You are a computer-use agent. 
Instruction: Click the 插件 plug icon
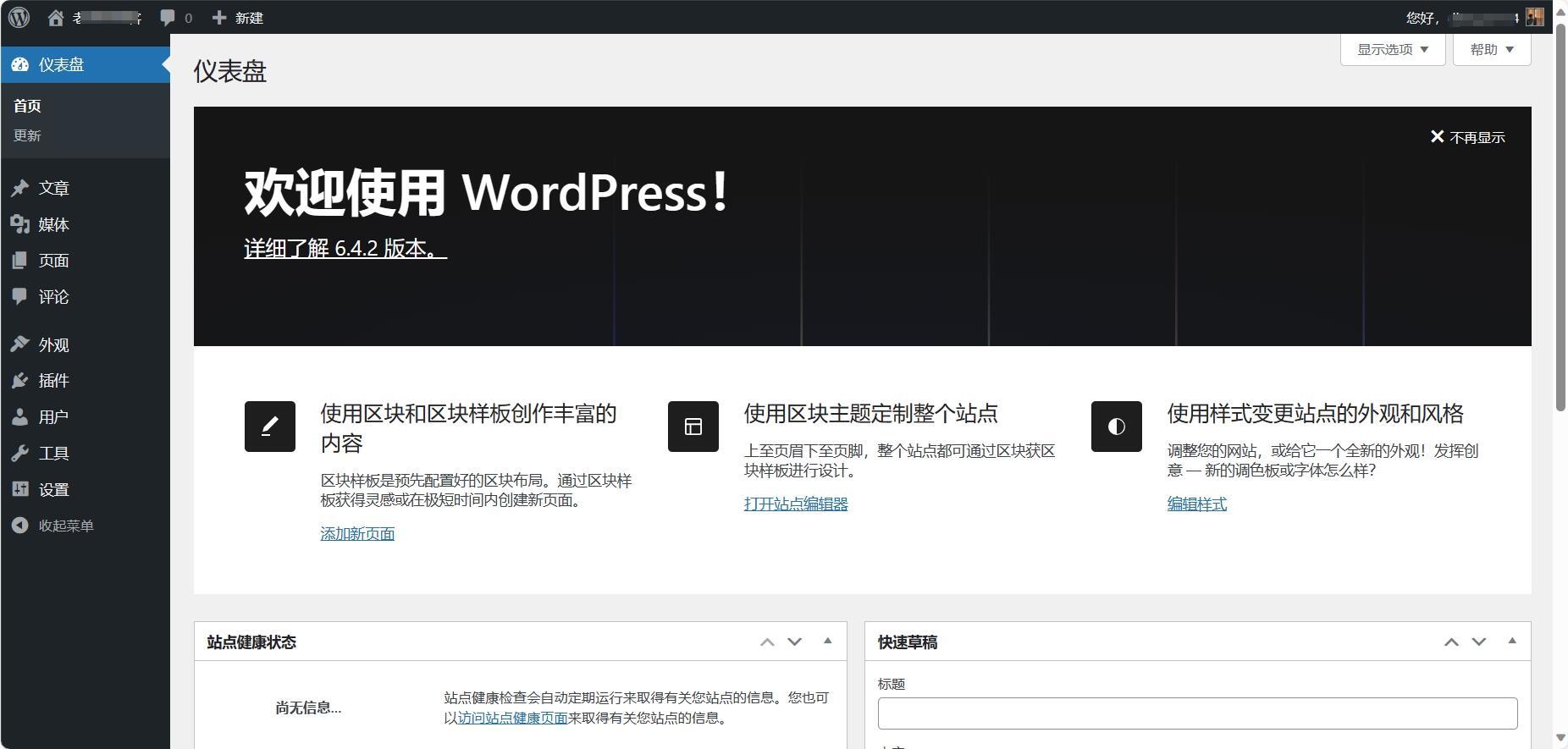tap(20, 381)
